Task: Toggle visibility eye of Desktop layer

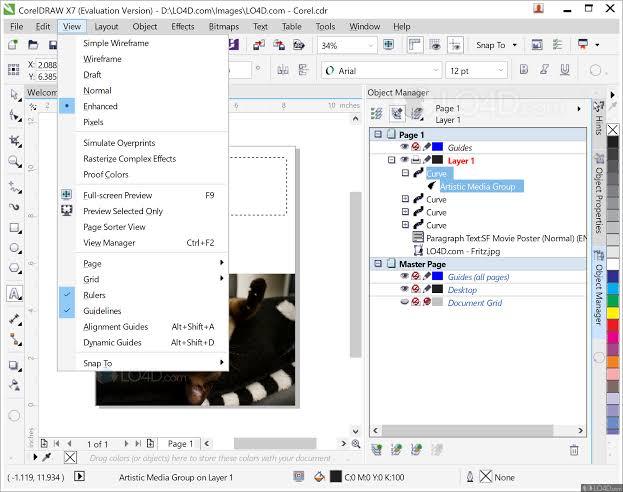Action: [x=404, y=289]
